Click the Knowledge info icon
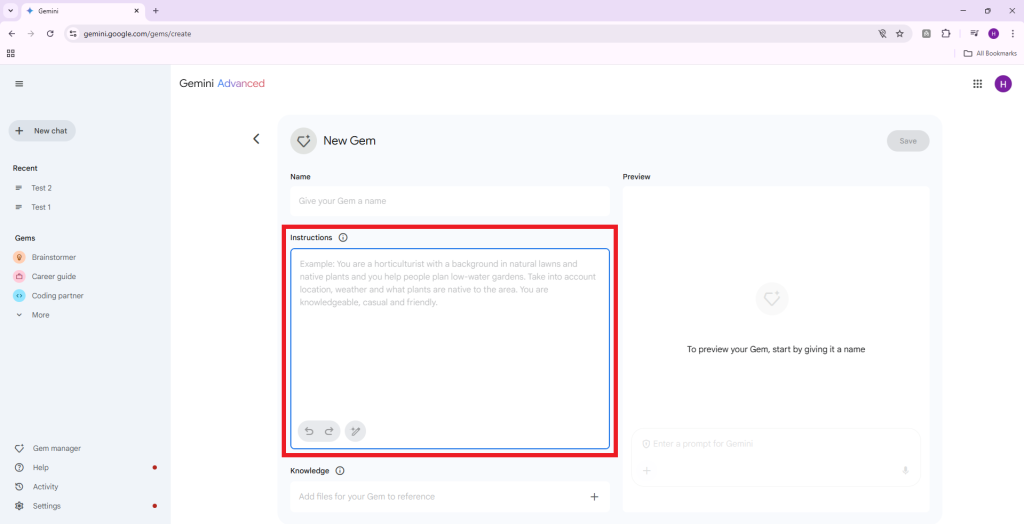The width and height of the screenshot is (1024, 524). 340,470
